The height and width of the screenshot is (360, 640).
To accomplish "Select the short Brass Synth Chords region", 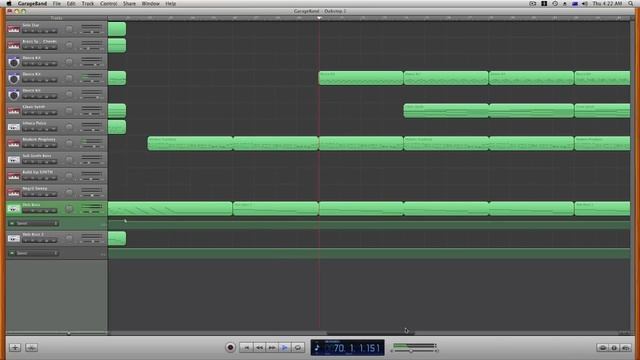I will click(x=117, y=45).
